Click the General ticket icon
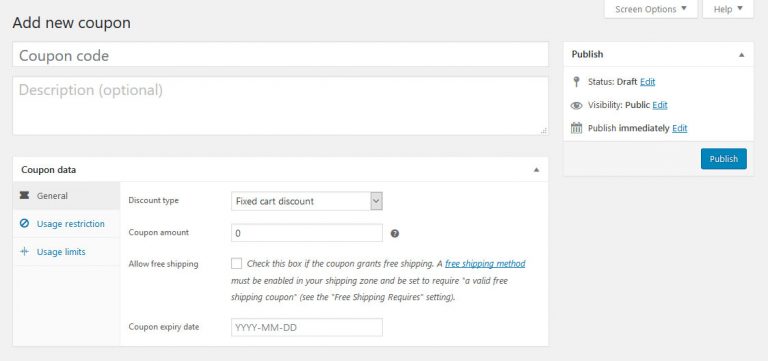Image resolution: width=768 pixels, height=361 pixels. (x=24, y=195)
